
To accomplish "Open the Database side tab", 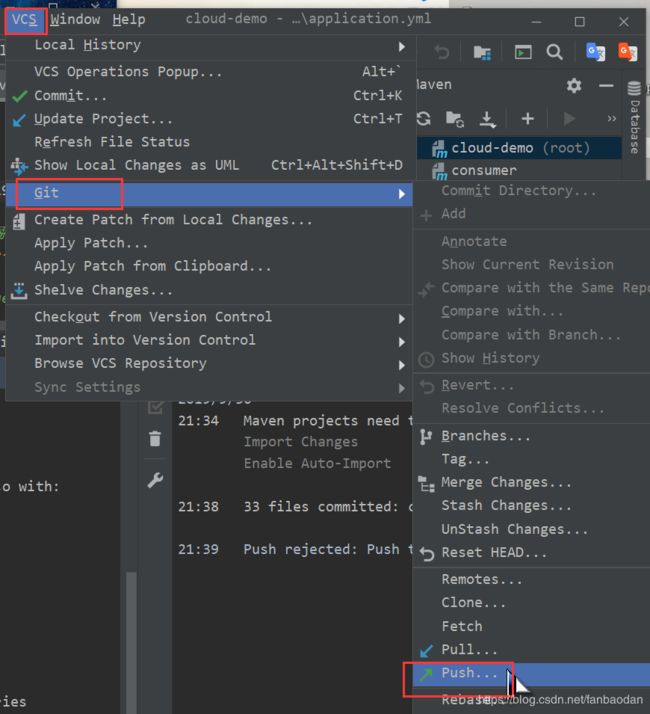I will click(x=634, y=117).
